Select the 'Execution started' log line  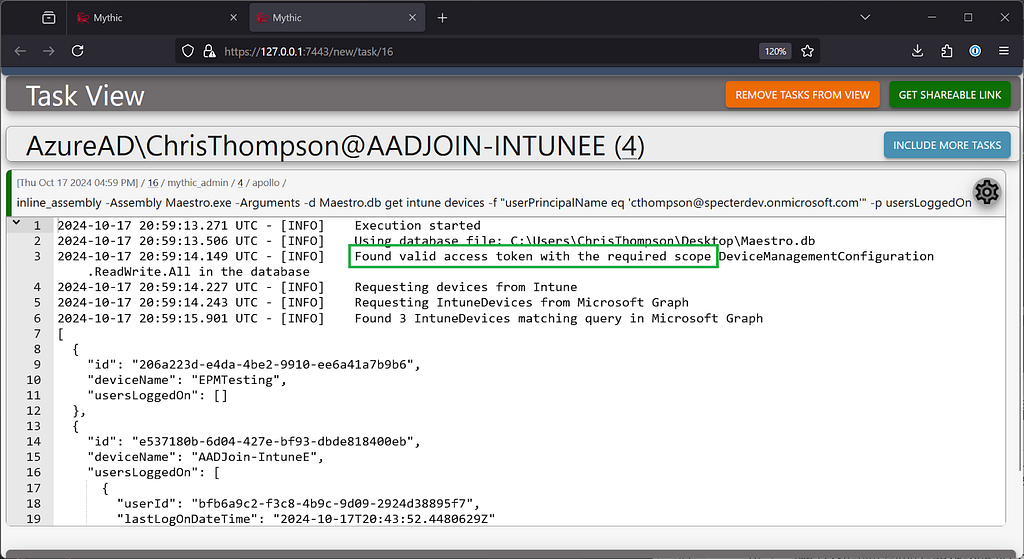point(417,225)
